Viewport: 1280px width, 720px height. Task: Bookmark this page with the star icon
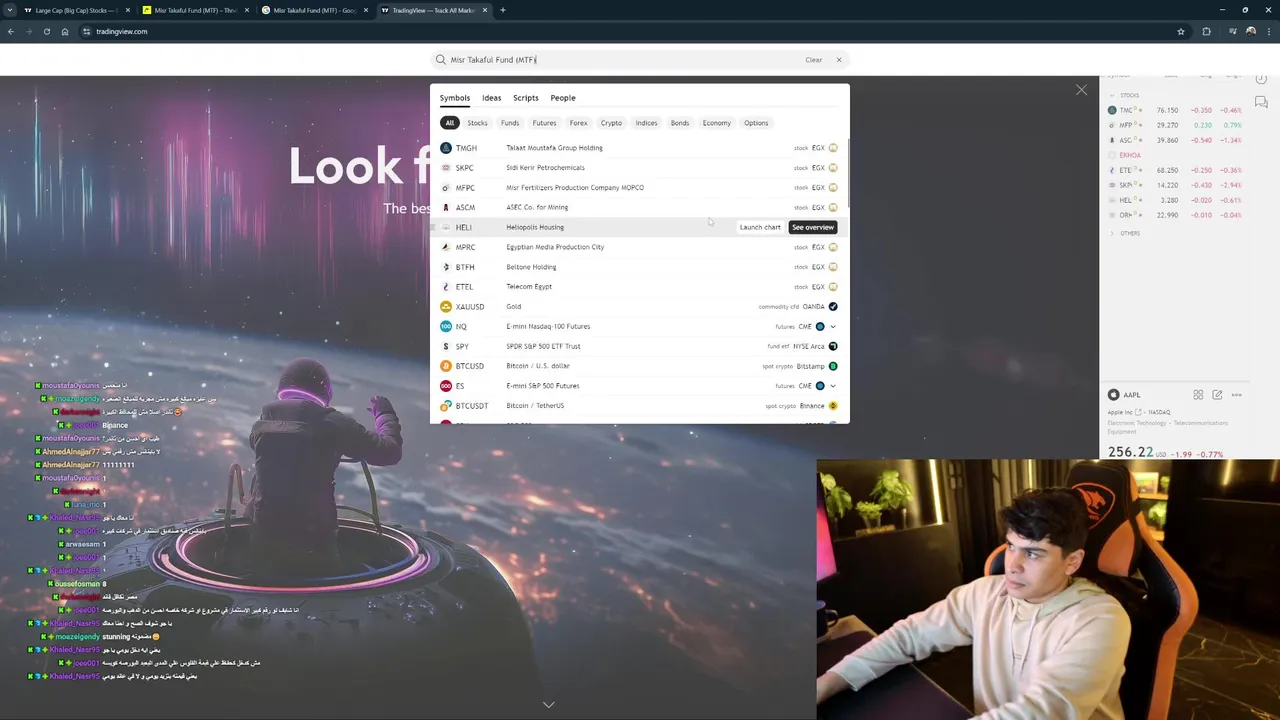coord(1181,31)
